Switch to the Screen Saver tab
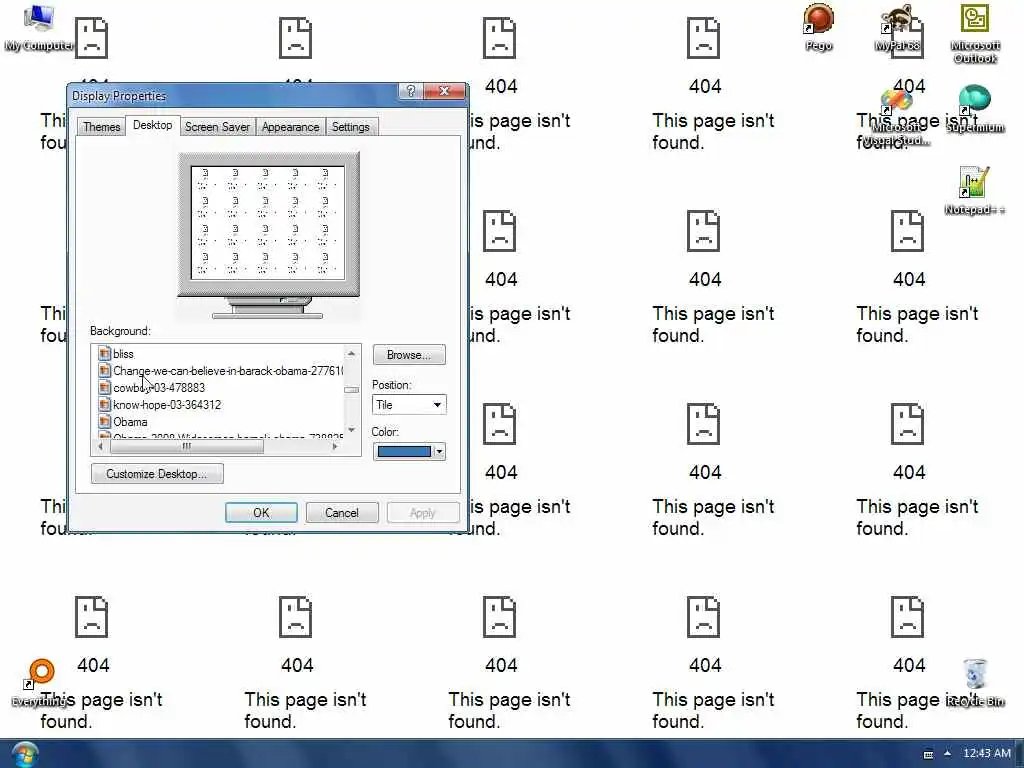The image size is (1024, 768). coord(217,127)
